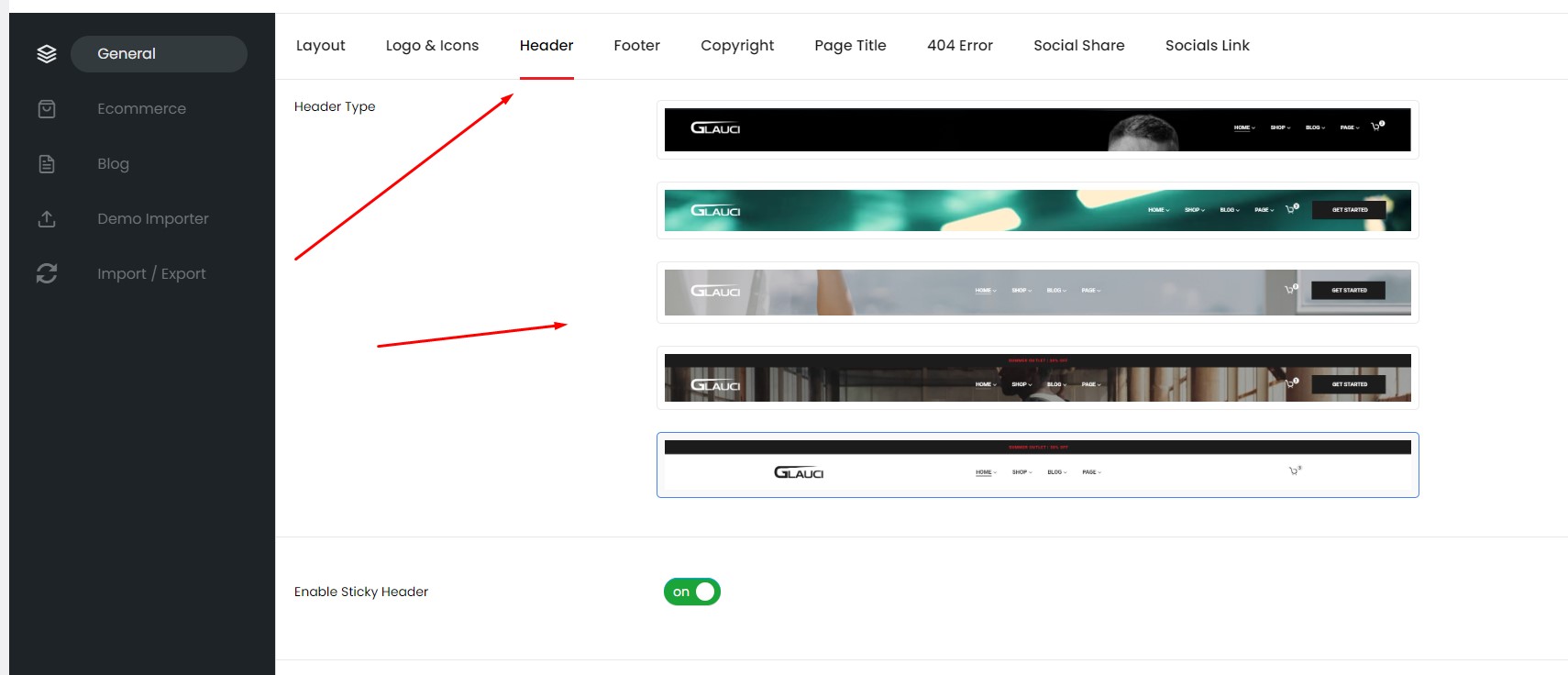Open the Page Title tab
The image size is (1568, 675).
[x=850, y=46]
